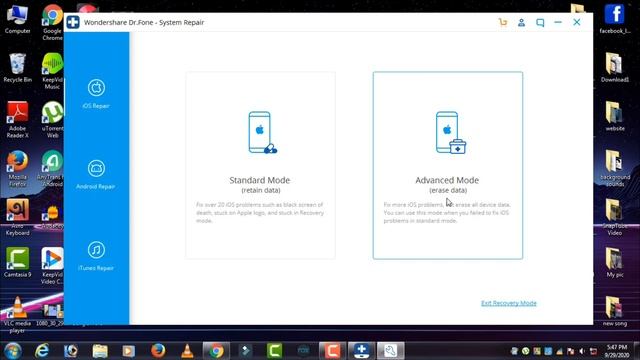Click the Dr.Fone logo in title bar
The height and width of the screenshot is (360, 640).
(73, 22)
